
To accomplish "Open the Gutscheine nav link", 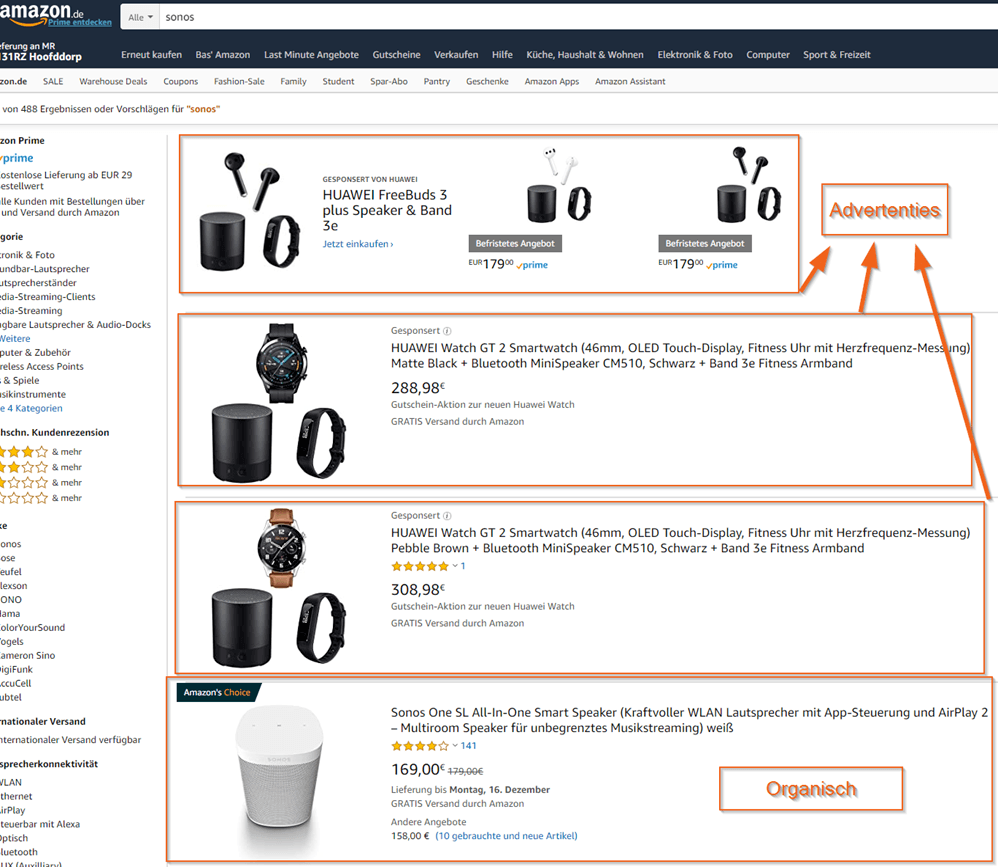I will [397, 55].
